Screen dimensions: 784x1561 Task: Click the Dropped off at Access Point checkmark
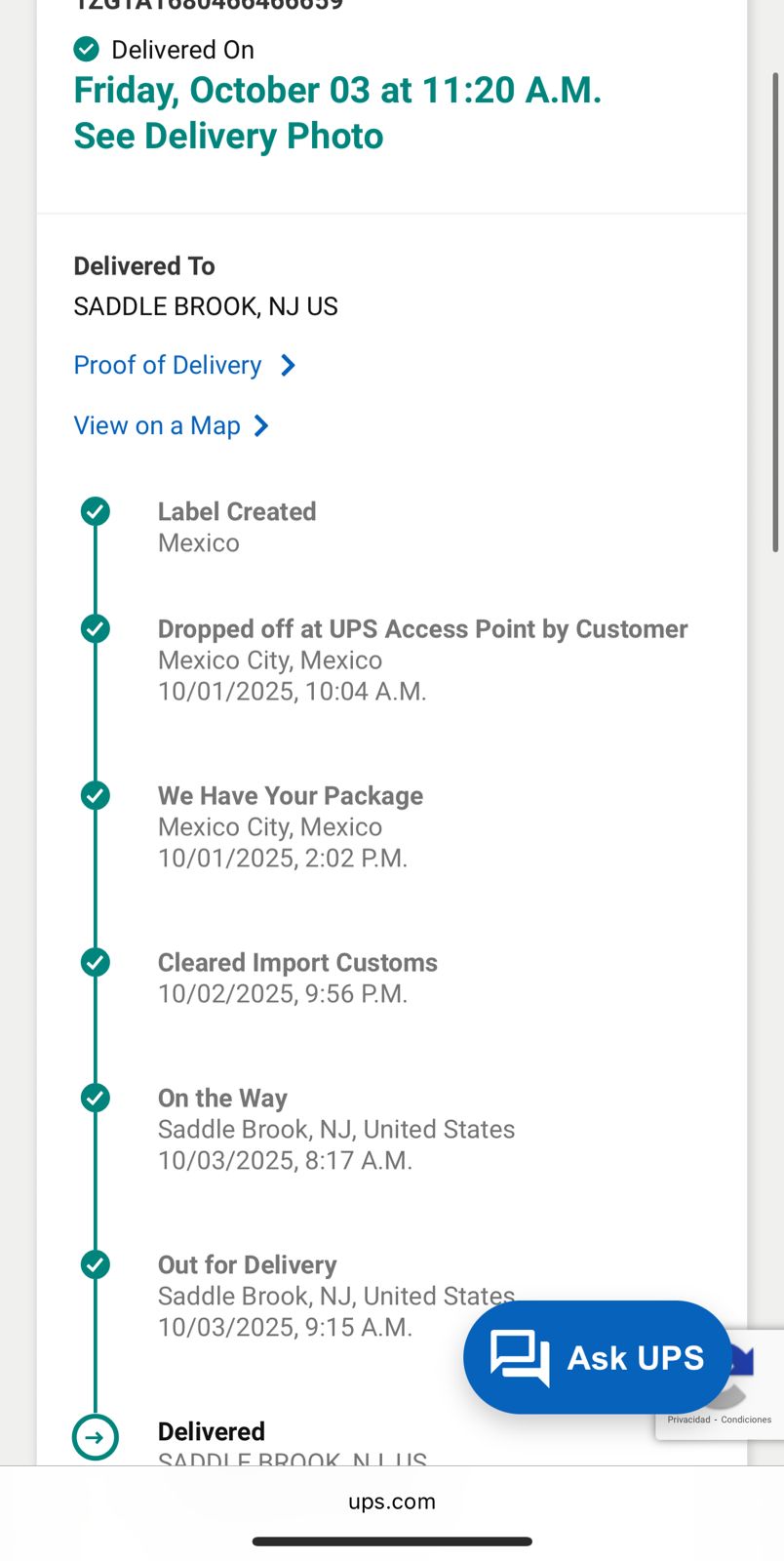point(96,628)
